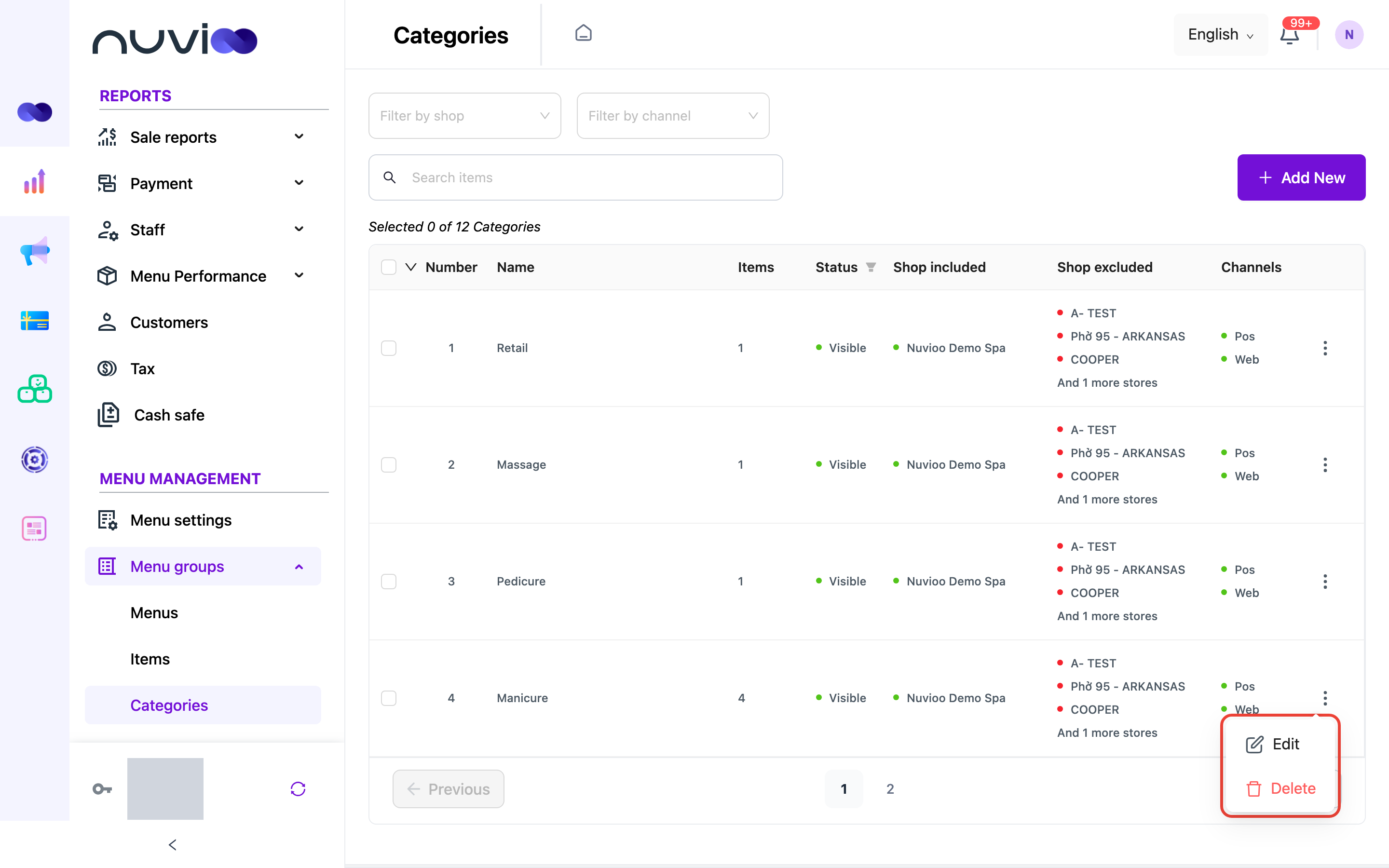Open the Filter by channel dropdown
This screenshot has width=1389, height=868.
[x=673, y=115]
